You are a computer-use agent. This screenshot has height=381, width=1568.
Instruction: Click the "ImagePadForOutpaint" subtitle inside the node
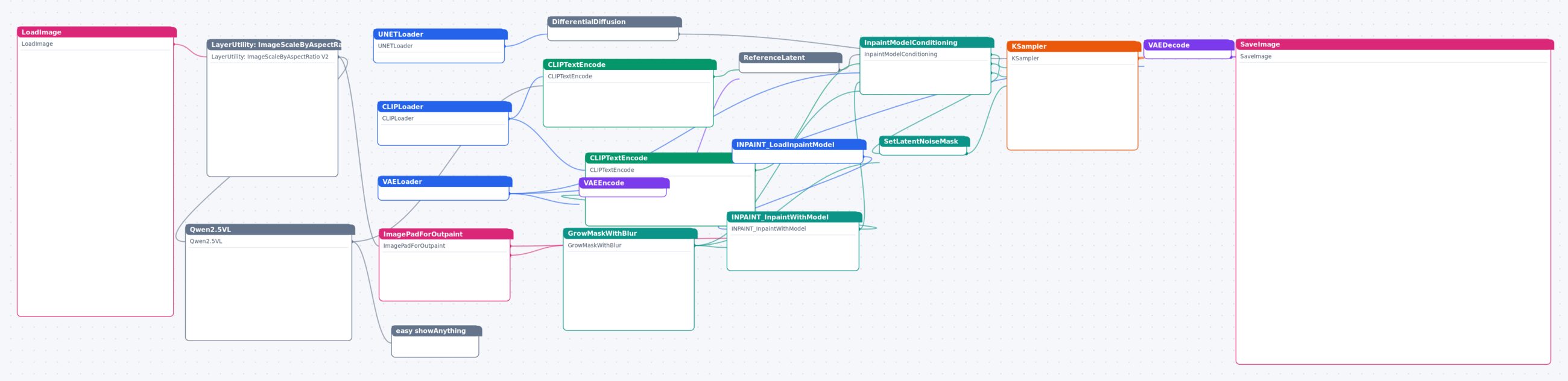click(414, 246)
